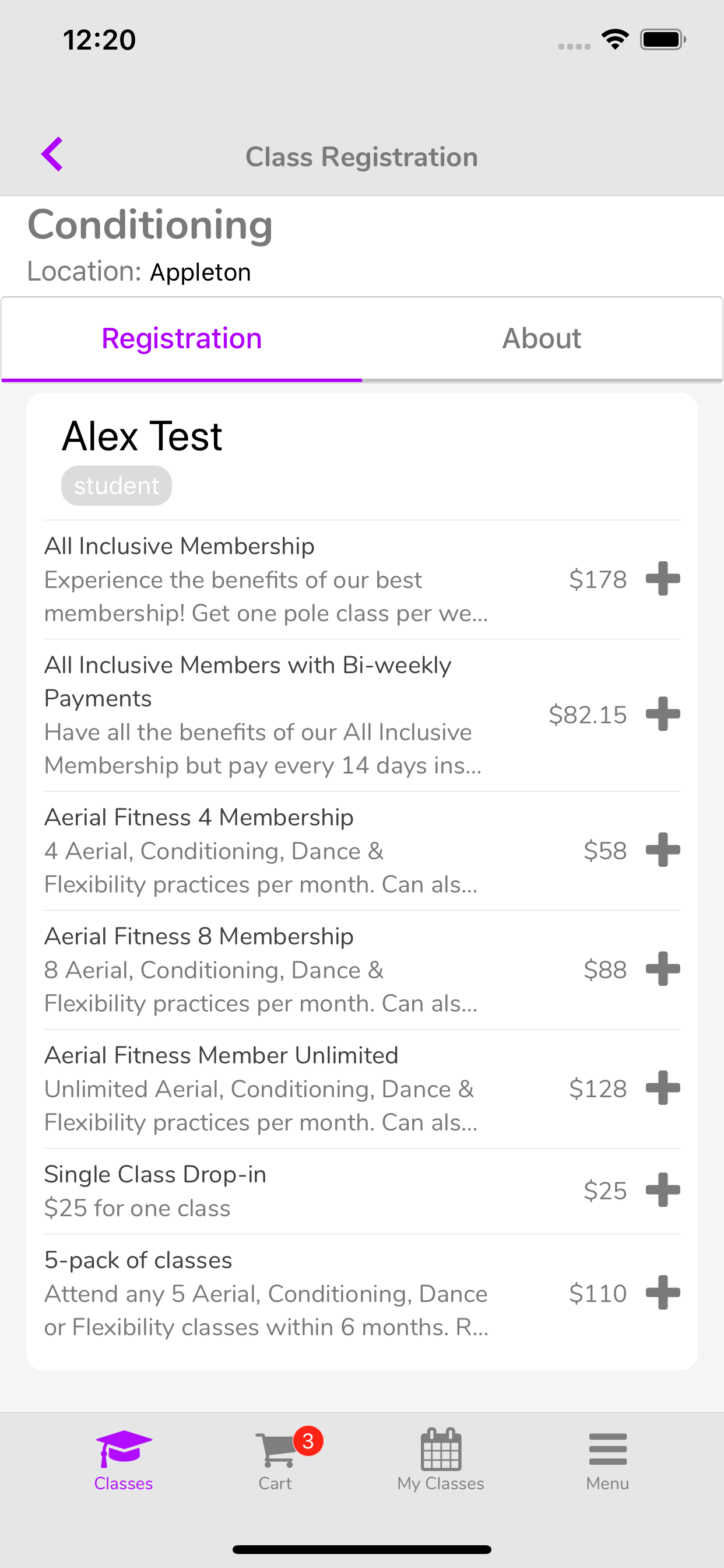Open All Inclusive Membership description
The width and height of the screenshot is (724, 1568).
pyautogui.click(x=266, y=597)
